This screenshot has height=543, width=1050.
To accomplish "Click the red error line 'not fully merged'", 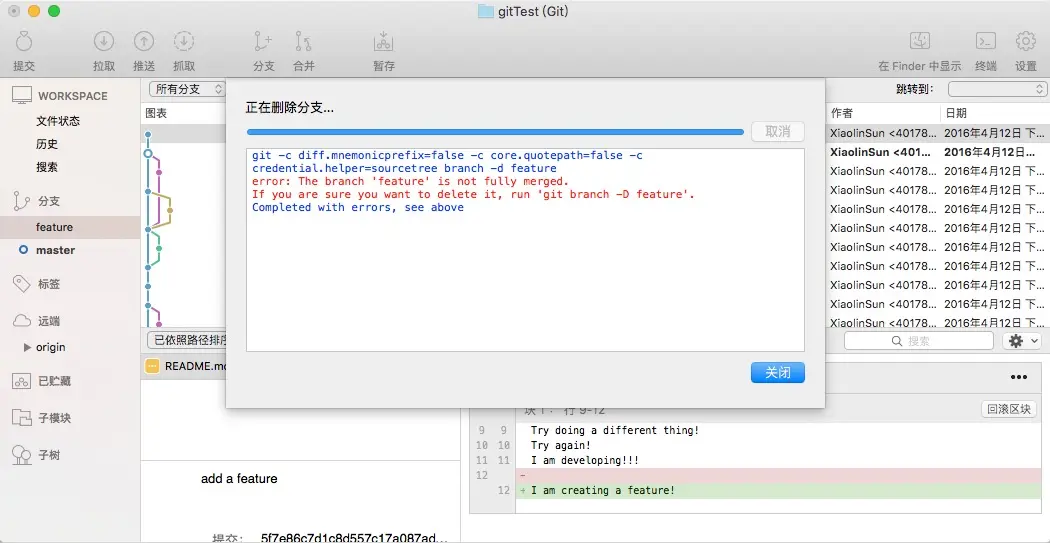I will pos(410,181).
